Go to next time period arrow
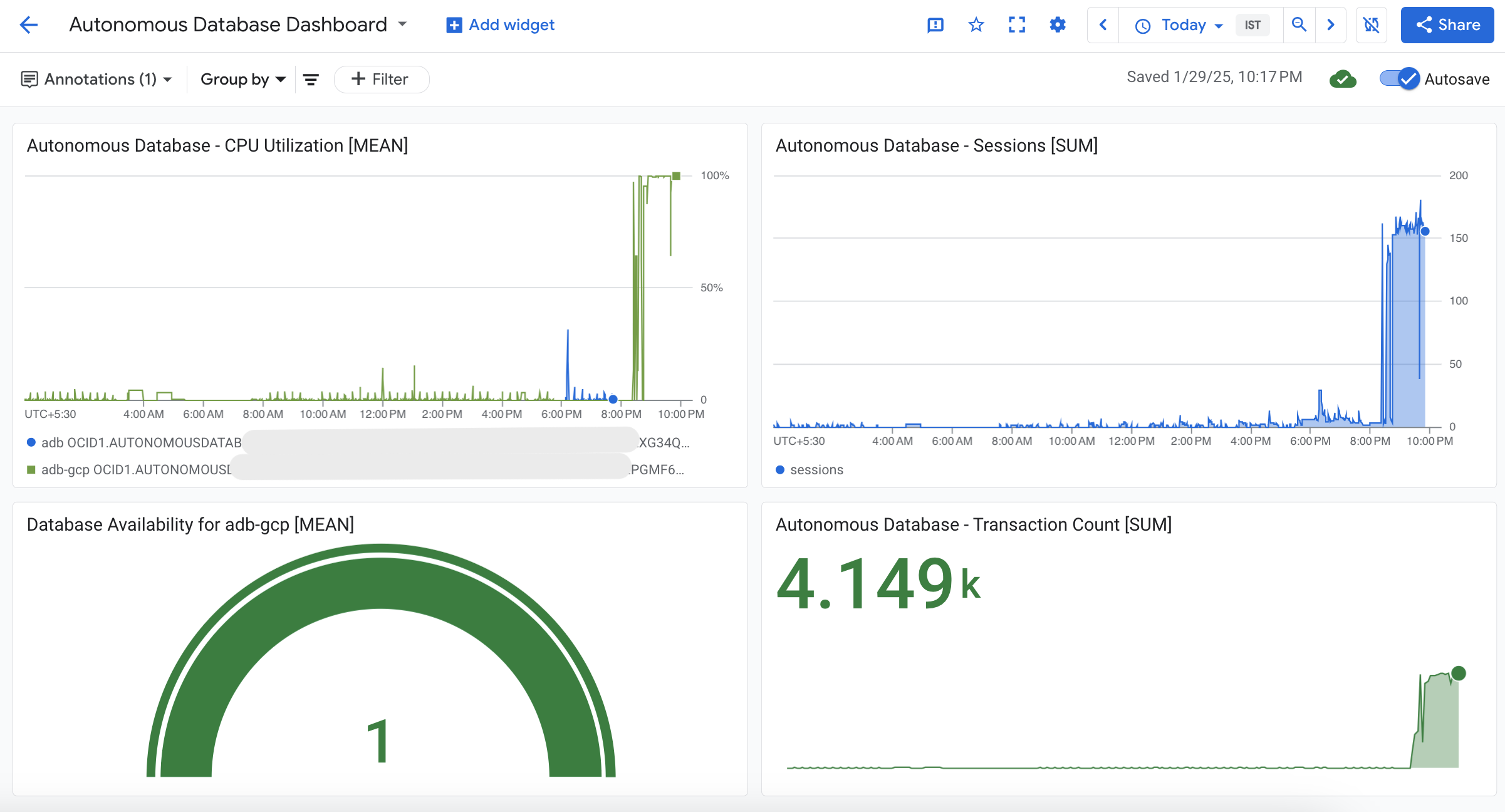The image size is (1505, 812). tap(1331, 25)
